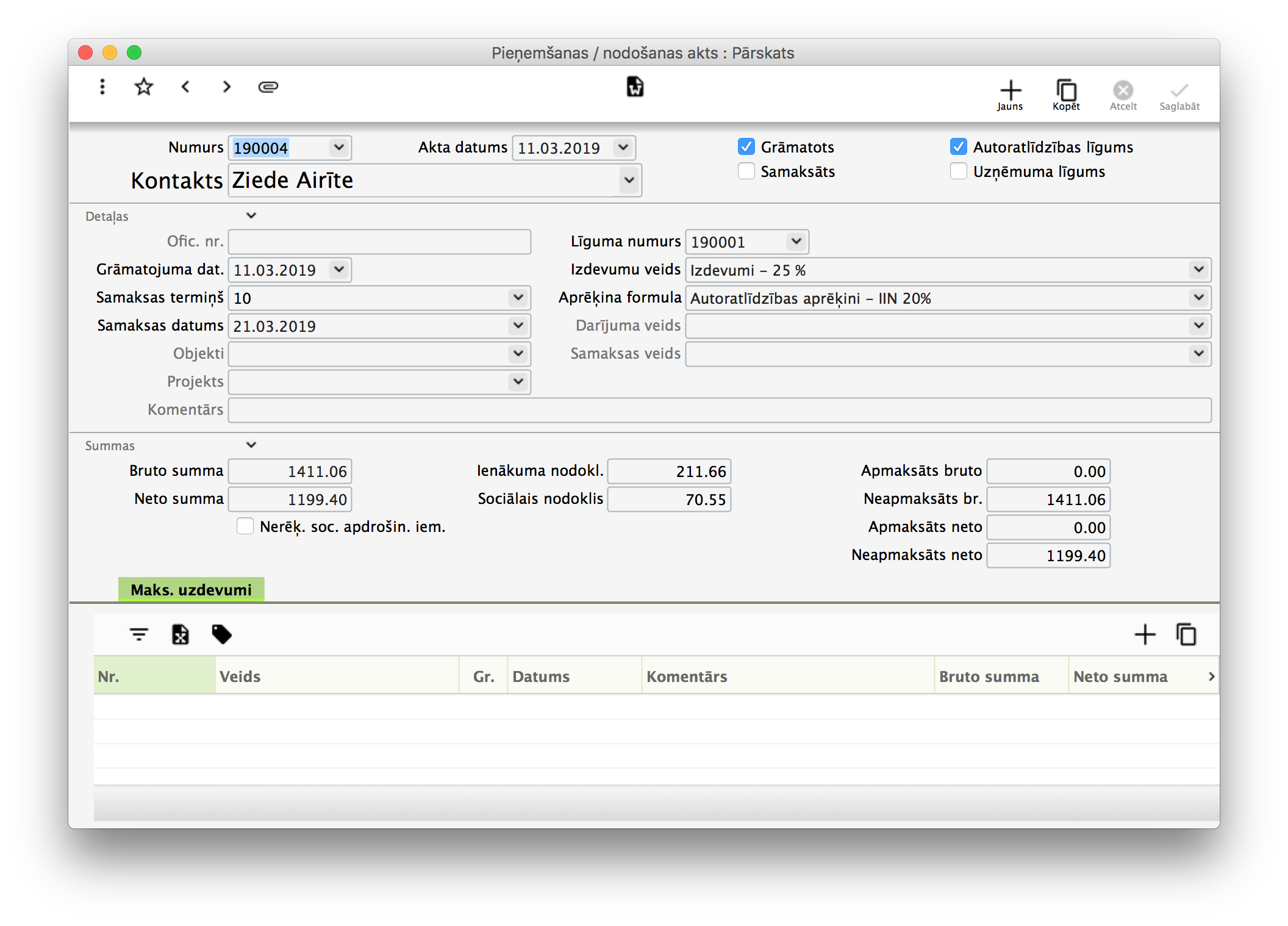Toggle Autoratlīdzības līgums checkbox
The image size is (1288, 926).
point(959,147)
